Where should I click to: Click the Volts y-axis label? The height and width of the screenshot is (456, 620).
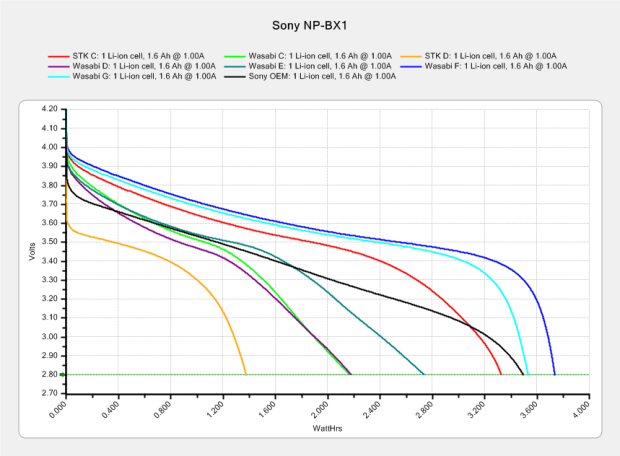pos(32,252)
